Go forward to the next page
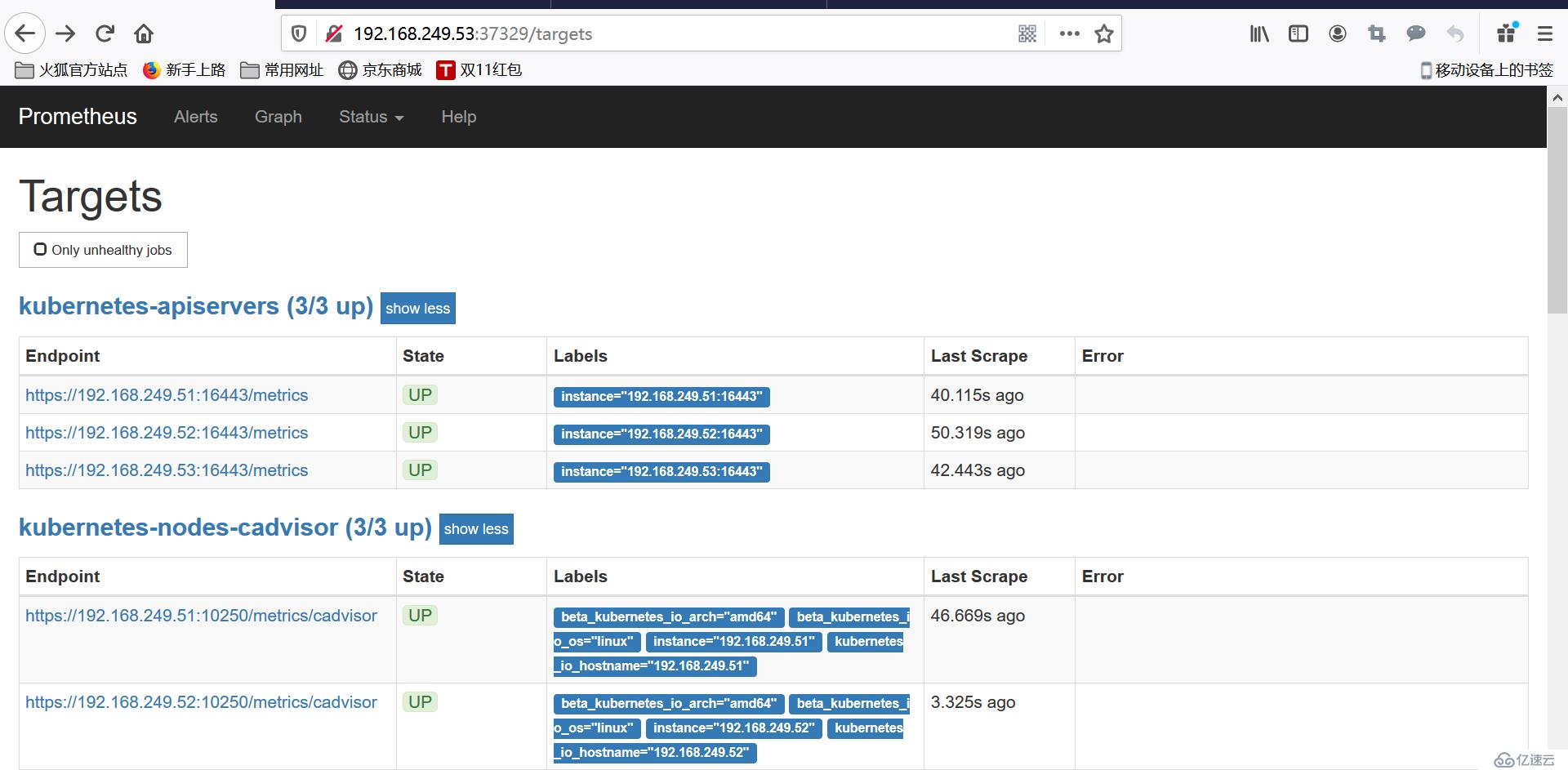The height and width of the screenshot is (770, 1568). click(x=65, y=33)
